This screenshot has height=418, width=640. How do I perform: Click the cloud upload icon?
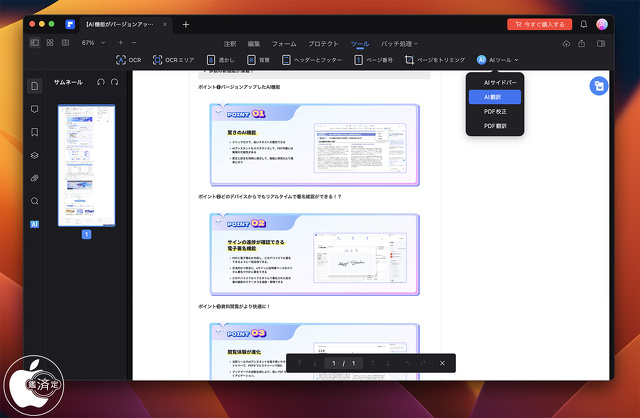[566, 44]
